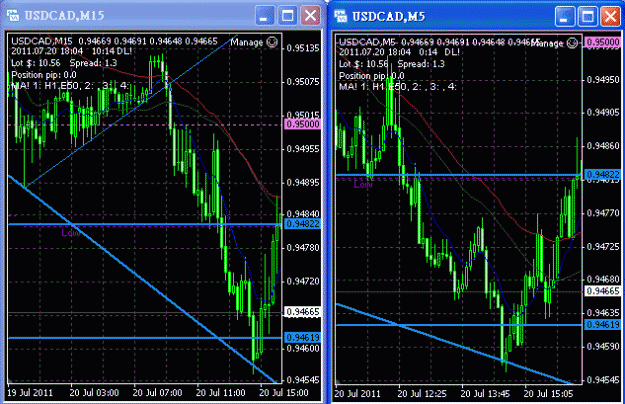Click 'MA! 1: H1.E50' line in M15 chart
The image size is (625, 404).
tap(70, 85)
